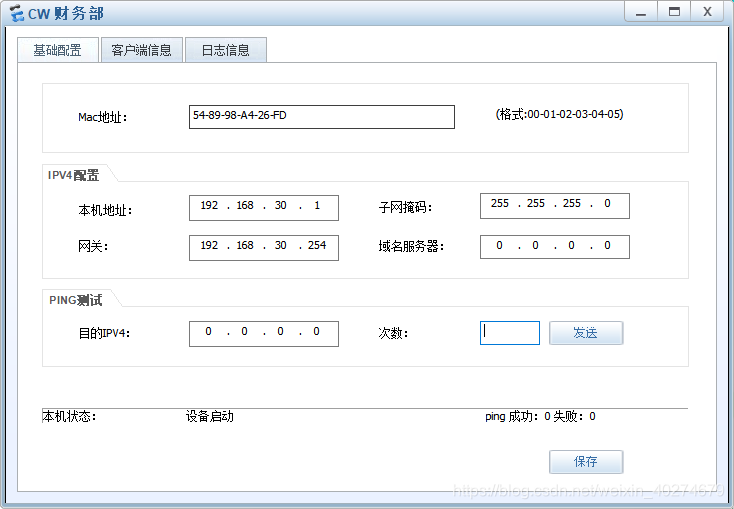Click the IPV4配置 group label
The height and width of the screenshot is (509, 734).
click(73, 175)
